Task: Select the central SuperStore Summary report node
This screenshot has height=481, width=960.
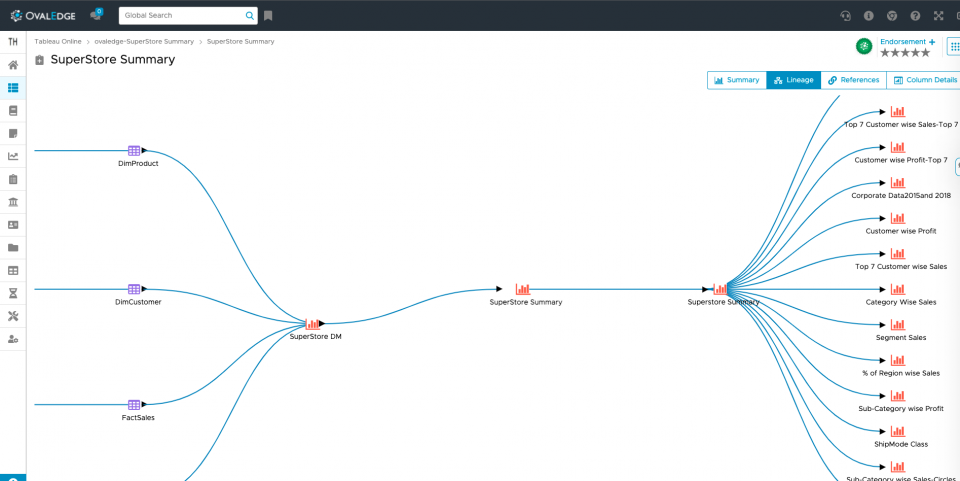Action: [x=523, y=289]
